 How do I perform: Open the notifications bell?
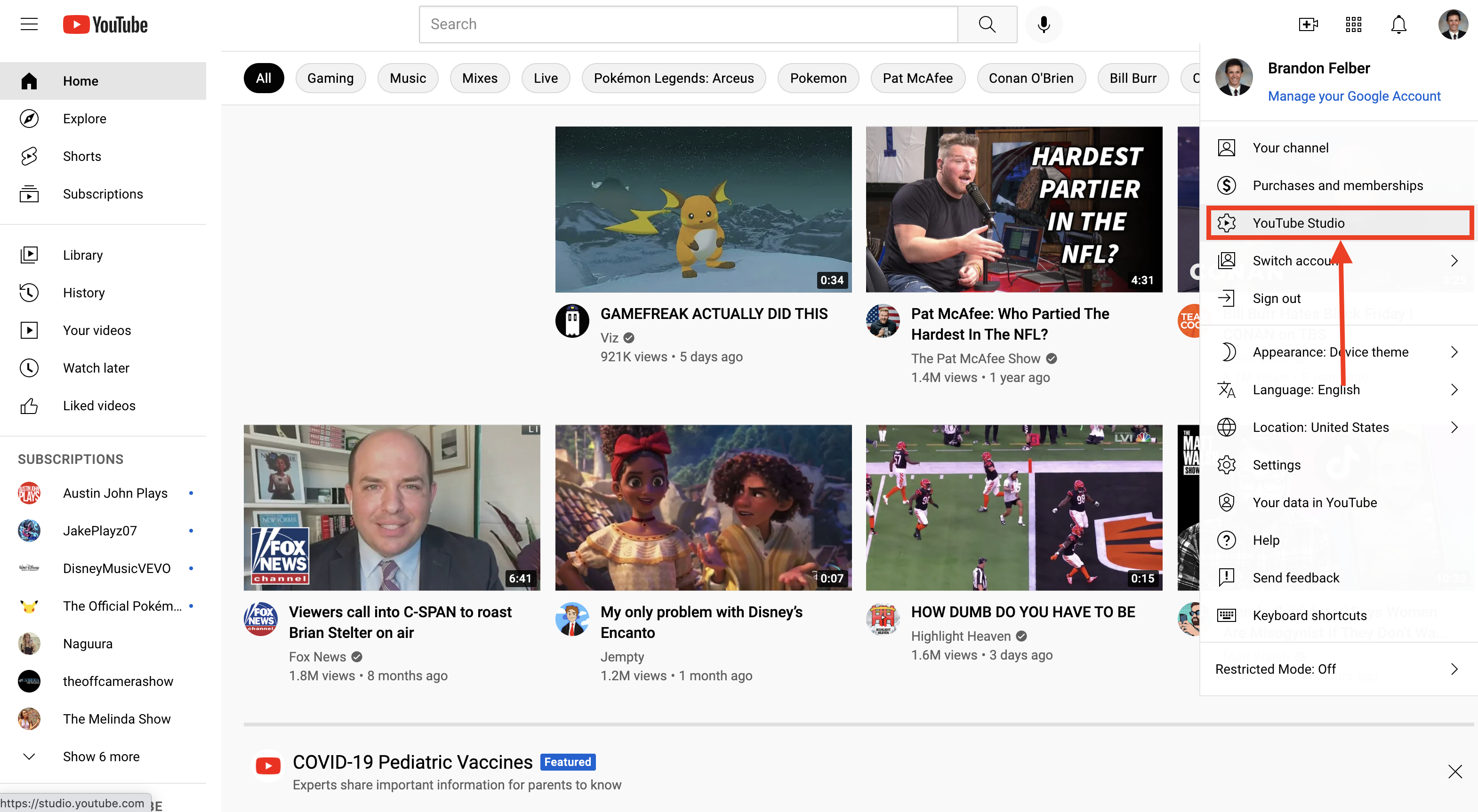(x=1399, y=24)
